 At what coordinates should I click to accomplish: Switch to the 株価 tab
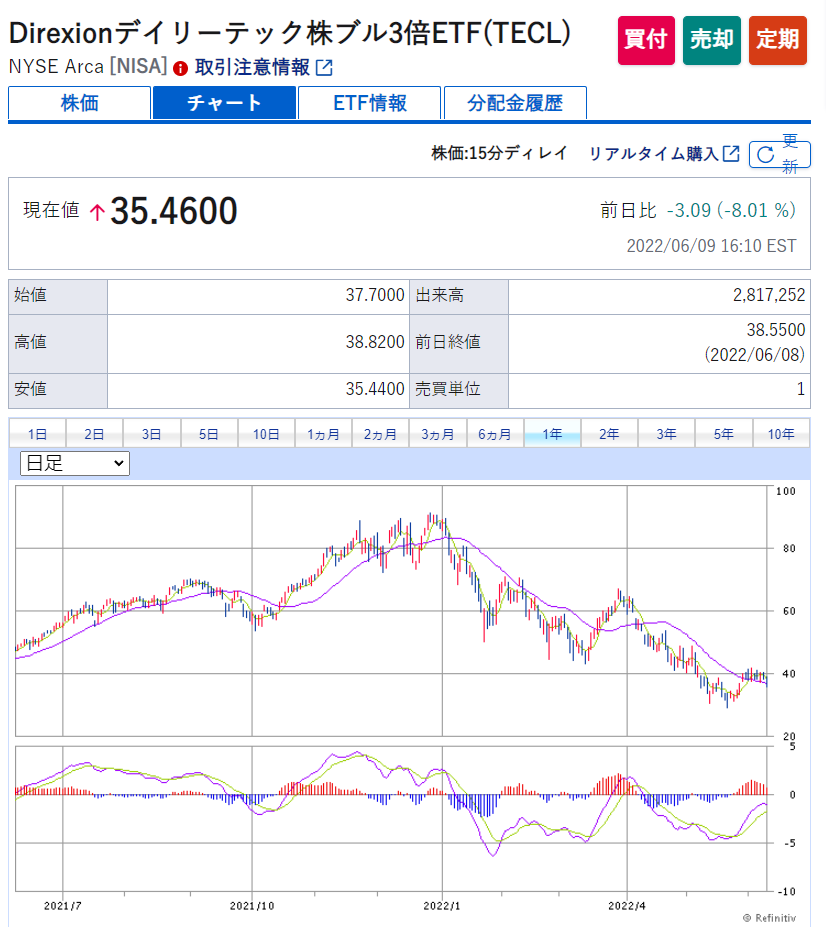click(x=79, y=103)
